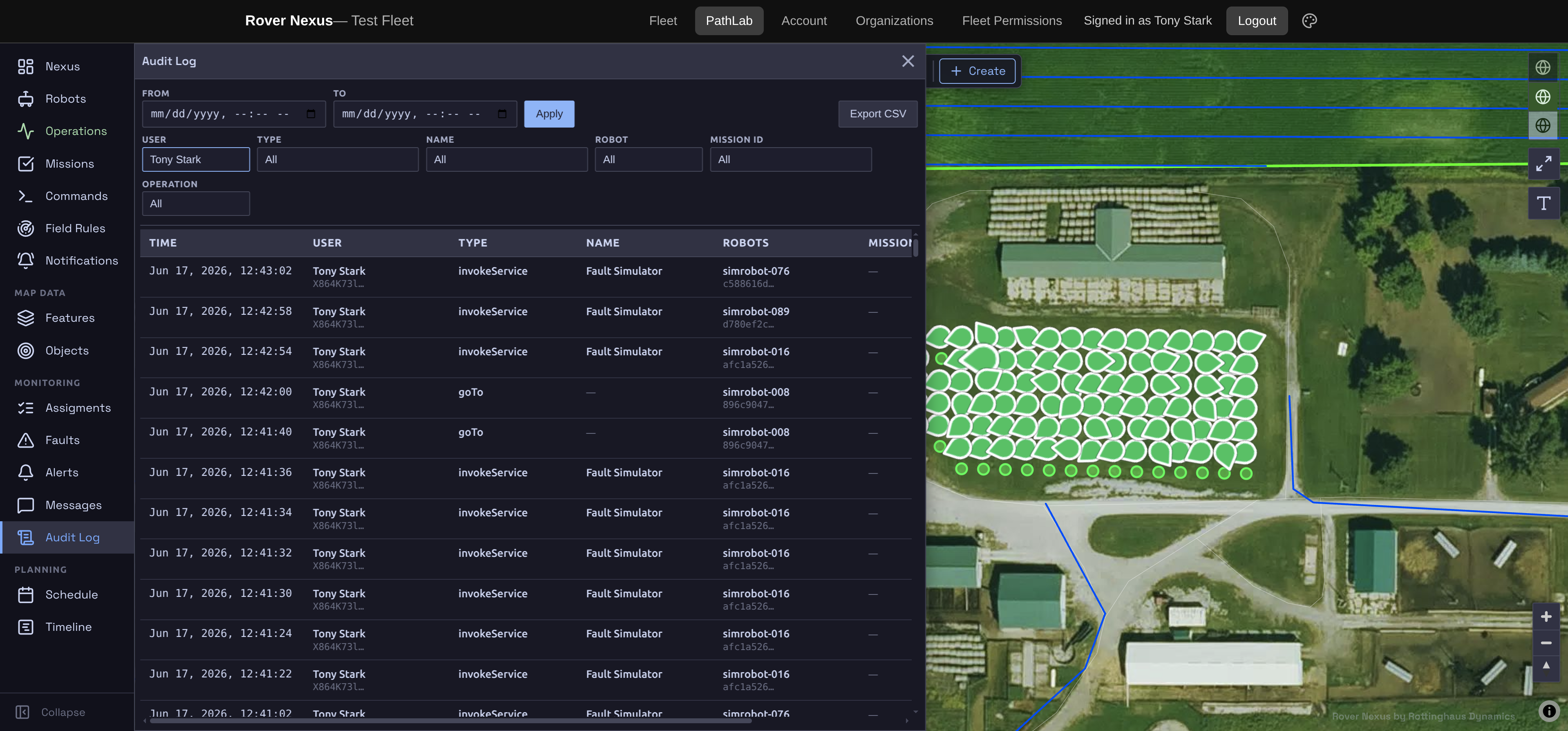Click the Apply filter button

[548, 114]
